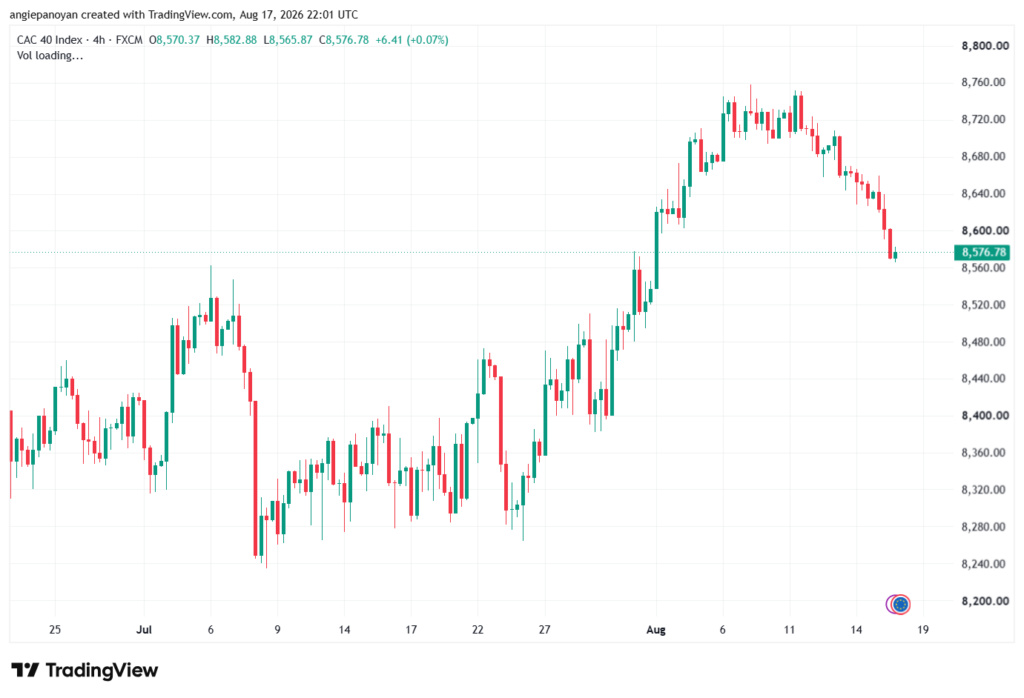The width and height of the screenshot is (1024, 698).
Task: Click the 8,800.00 price axis label
Action: tap(985, 46)
